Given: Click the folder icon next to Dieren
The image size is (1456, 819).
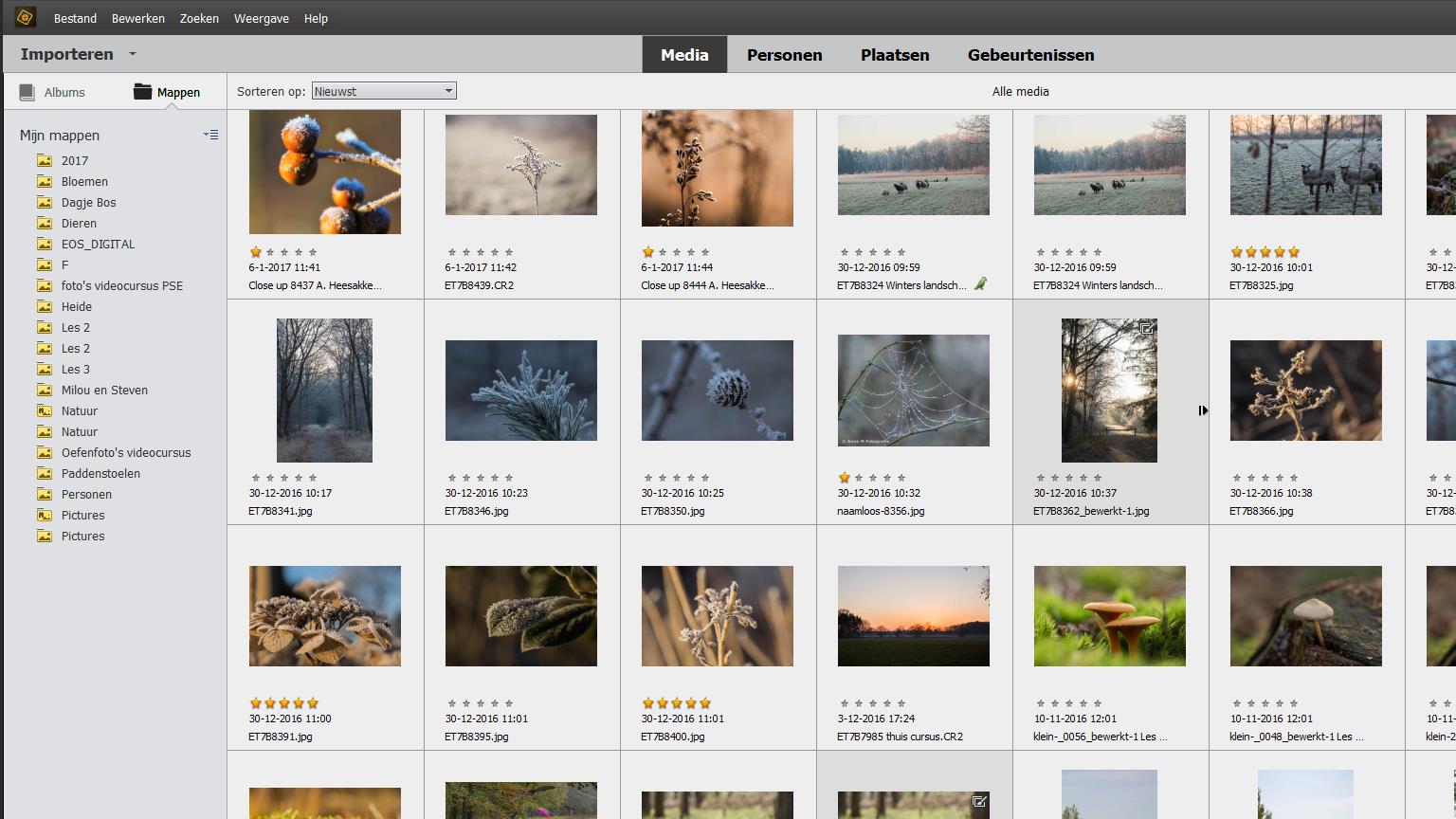Looking at the screenshot, I should (x=45, y=223).
